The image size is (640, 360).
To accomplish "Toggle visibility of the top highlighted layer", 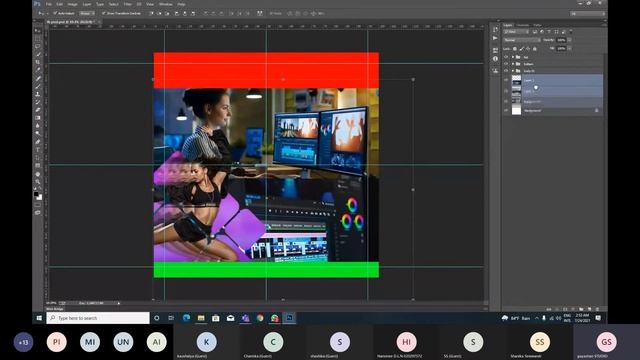I will (506, 80).
